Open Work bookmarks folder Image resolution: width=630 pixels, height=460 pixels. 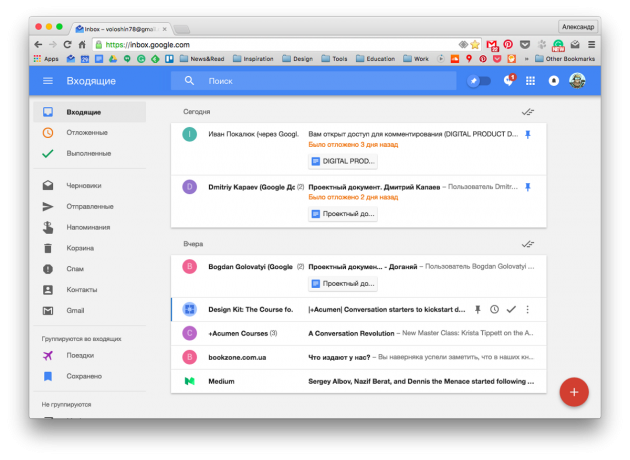[x=416, y=59]
